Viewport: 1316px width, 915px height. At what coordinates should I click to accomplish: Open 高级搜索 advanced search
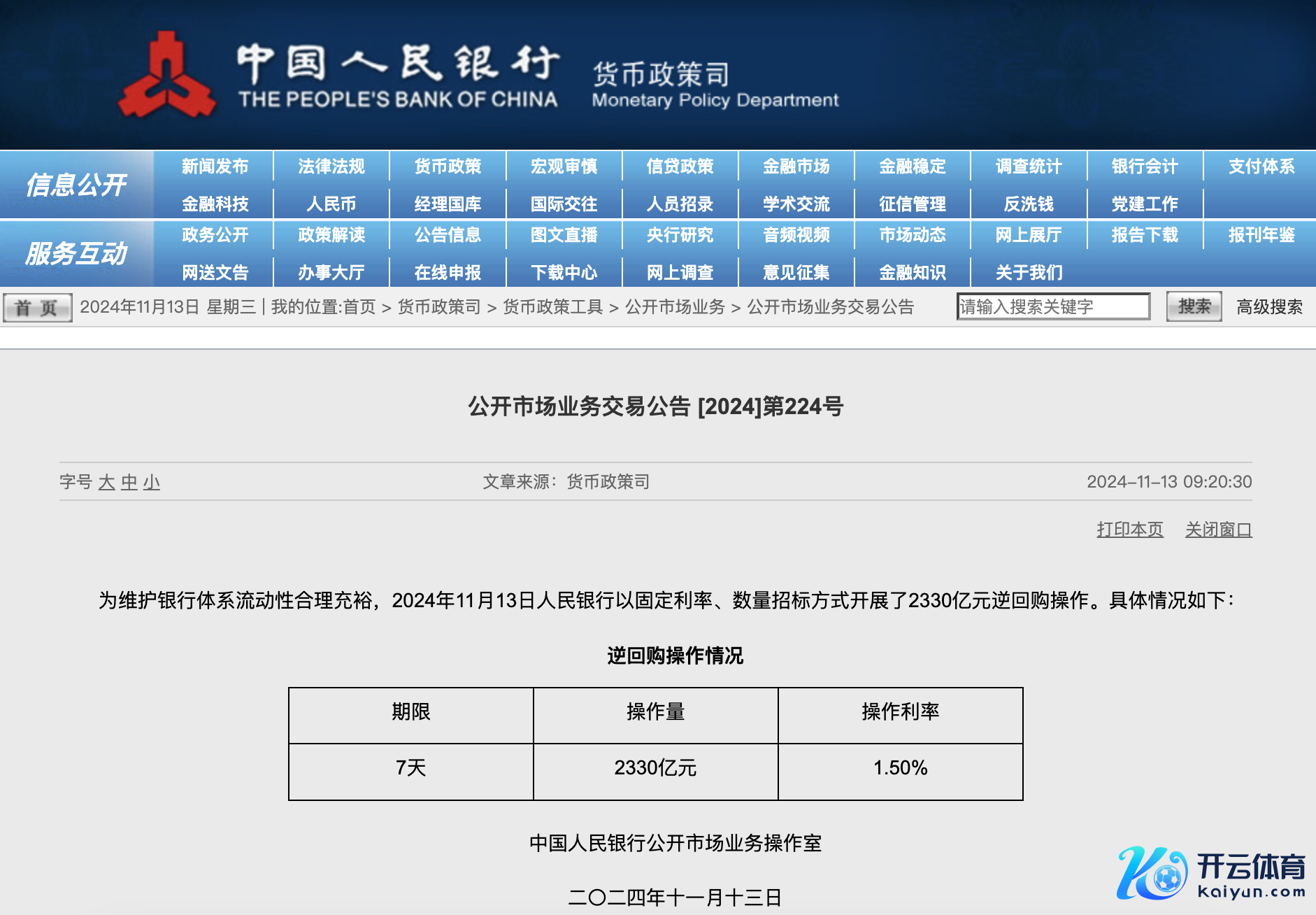coord(1269,307)
